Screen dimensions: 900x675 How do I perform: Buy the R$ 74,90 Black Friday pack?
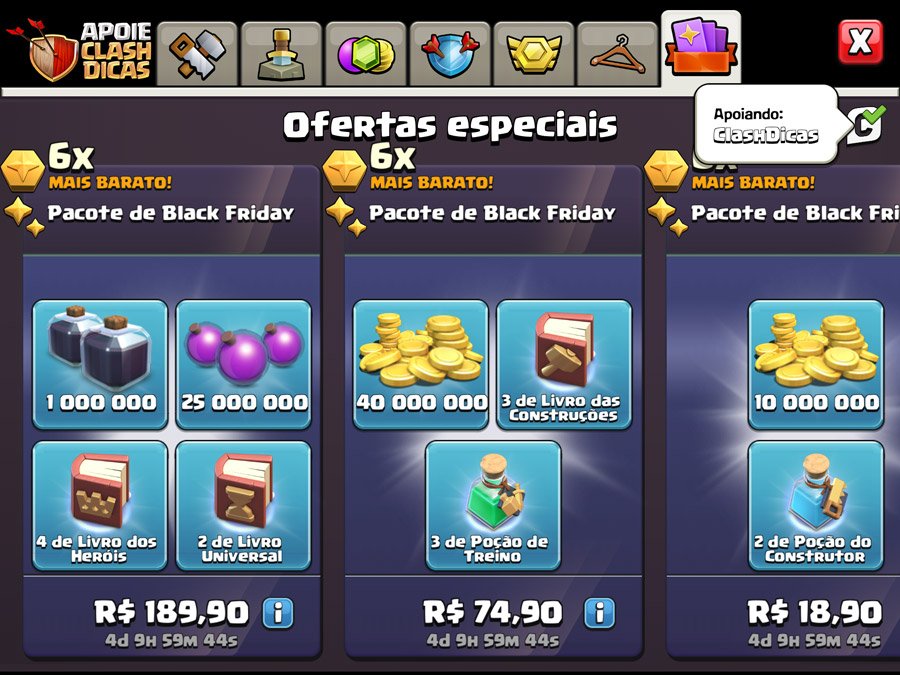click(492, 612)
